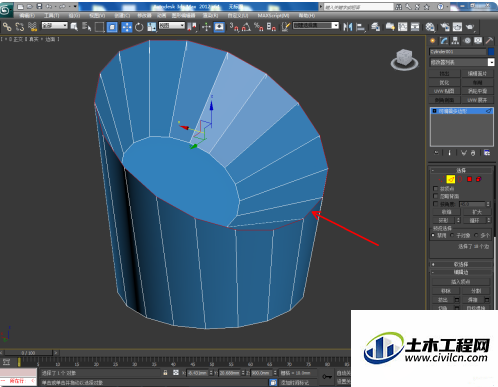Open the 修改器列表 modifier list dropdown

point(462,62)
